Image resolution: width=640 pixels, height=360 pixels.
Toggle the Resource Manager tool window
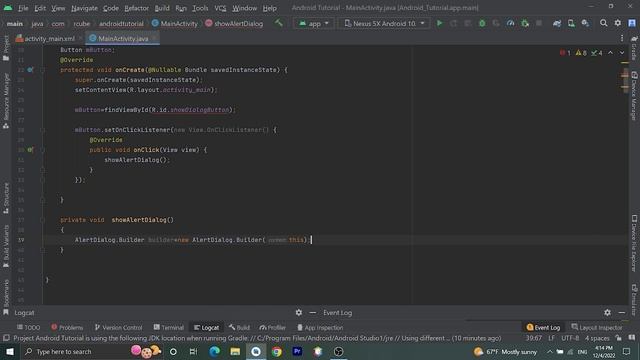tap(6, 101)
